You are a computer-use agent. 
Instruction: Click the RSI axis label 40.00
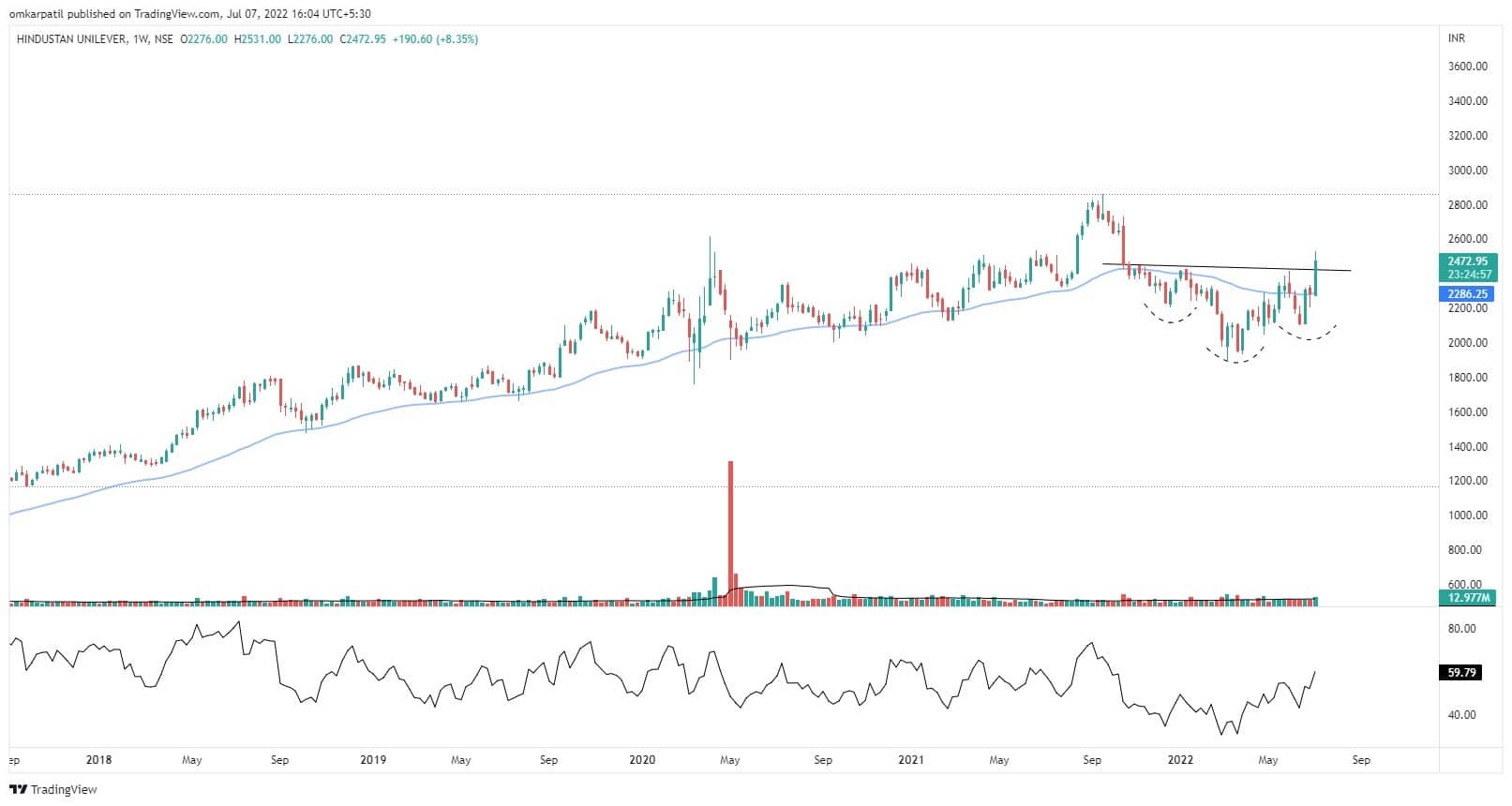coord(1462,715)
